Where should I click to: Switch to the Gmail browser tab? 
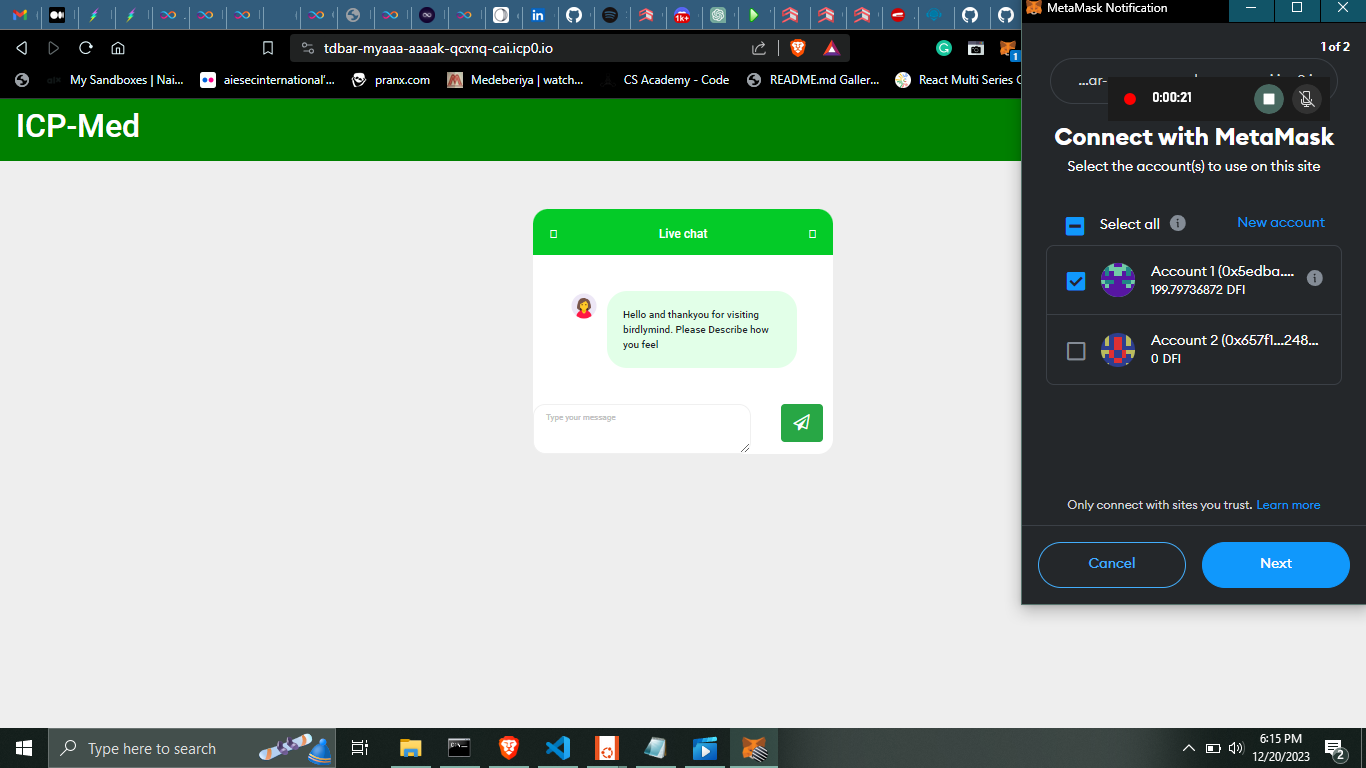(20, 15)
